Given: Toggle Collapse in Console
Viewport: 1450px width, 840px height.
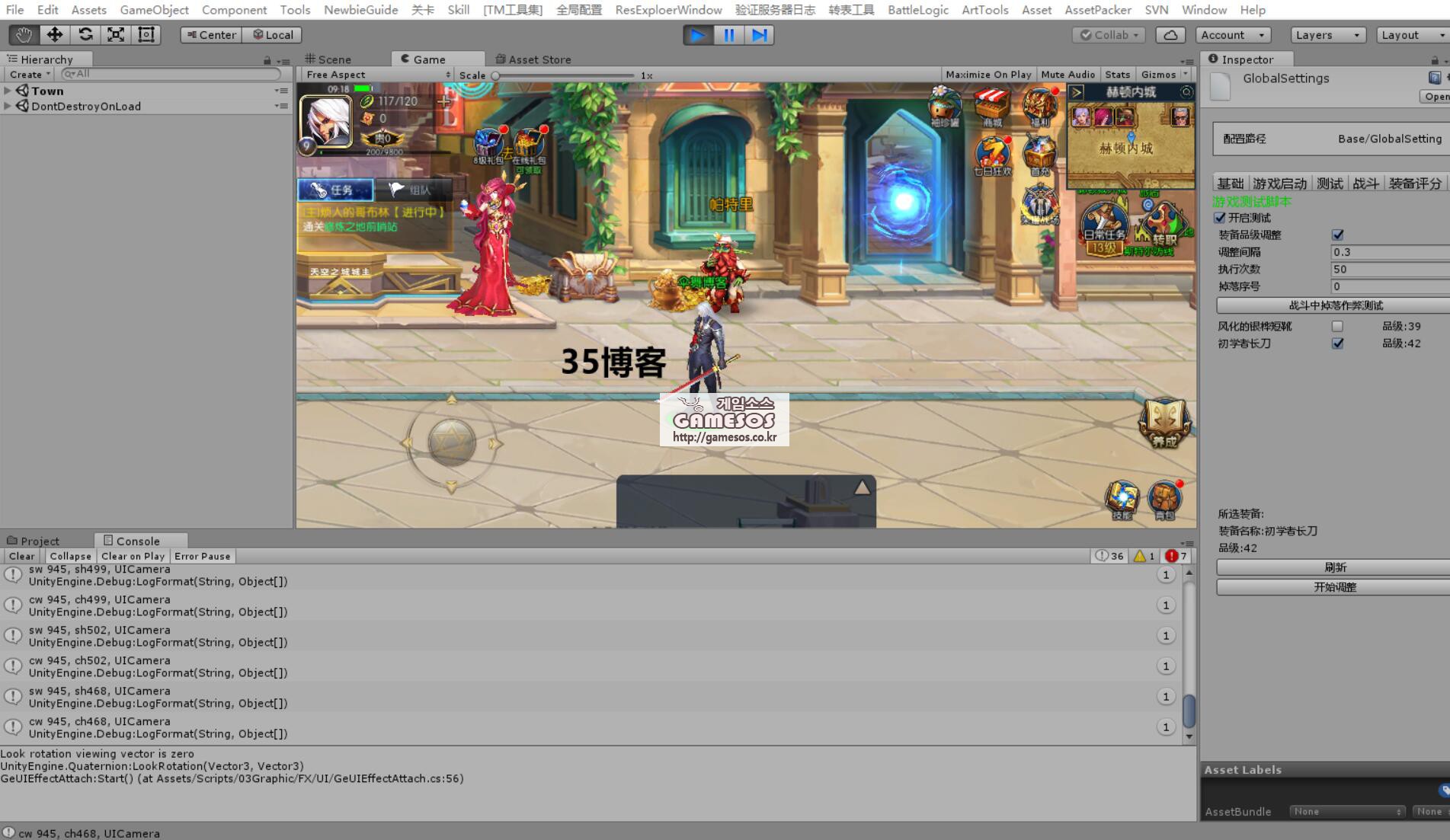Looking at the screenshot, I should (x=70, y=556).
